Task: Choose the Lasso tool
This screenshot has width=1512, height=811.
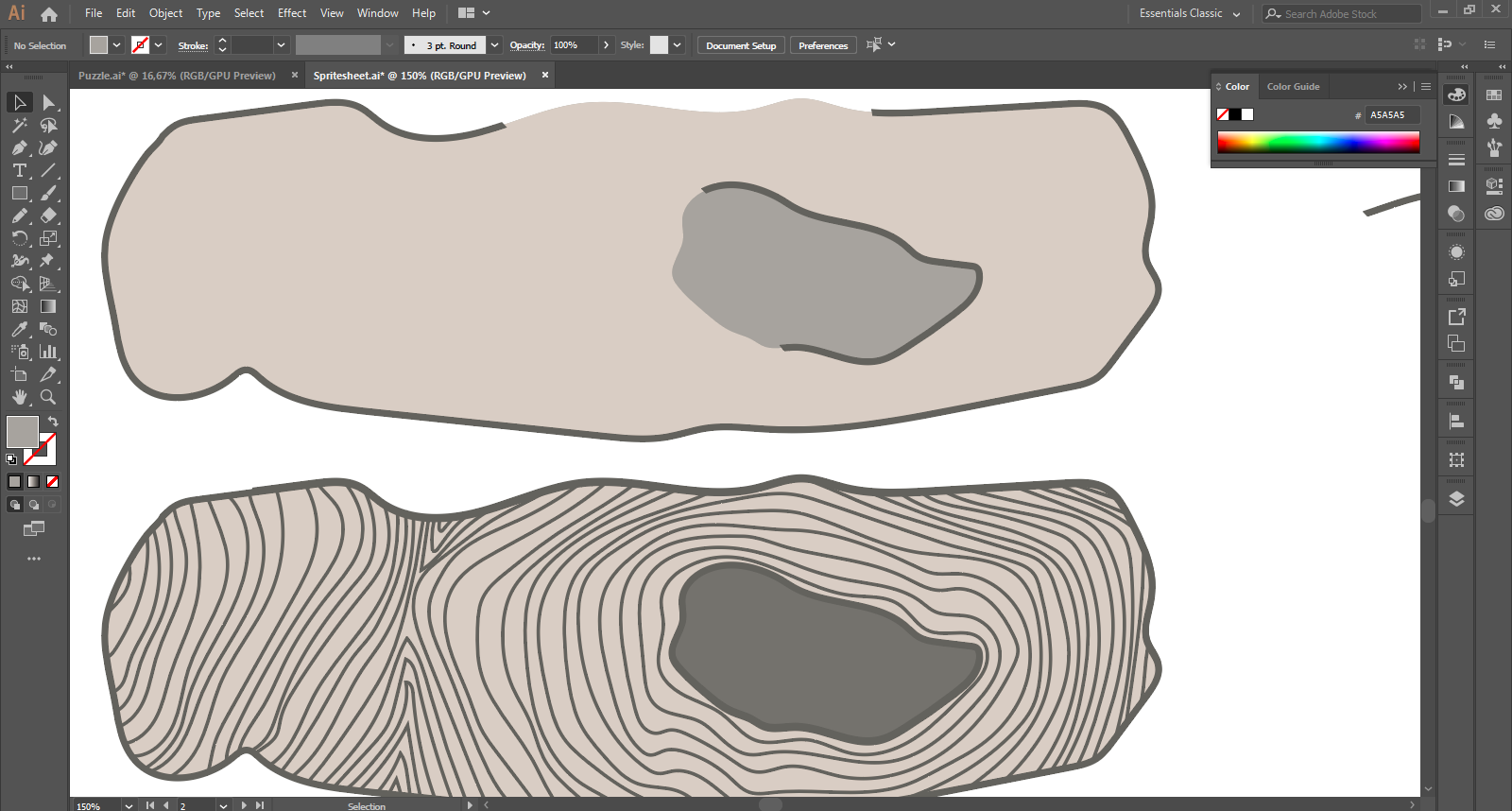Action: click(48, 125)
